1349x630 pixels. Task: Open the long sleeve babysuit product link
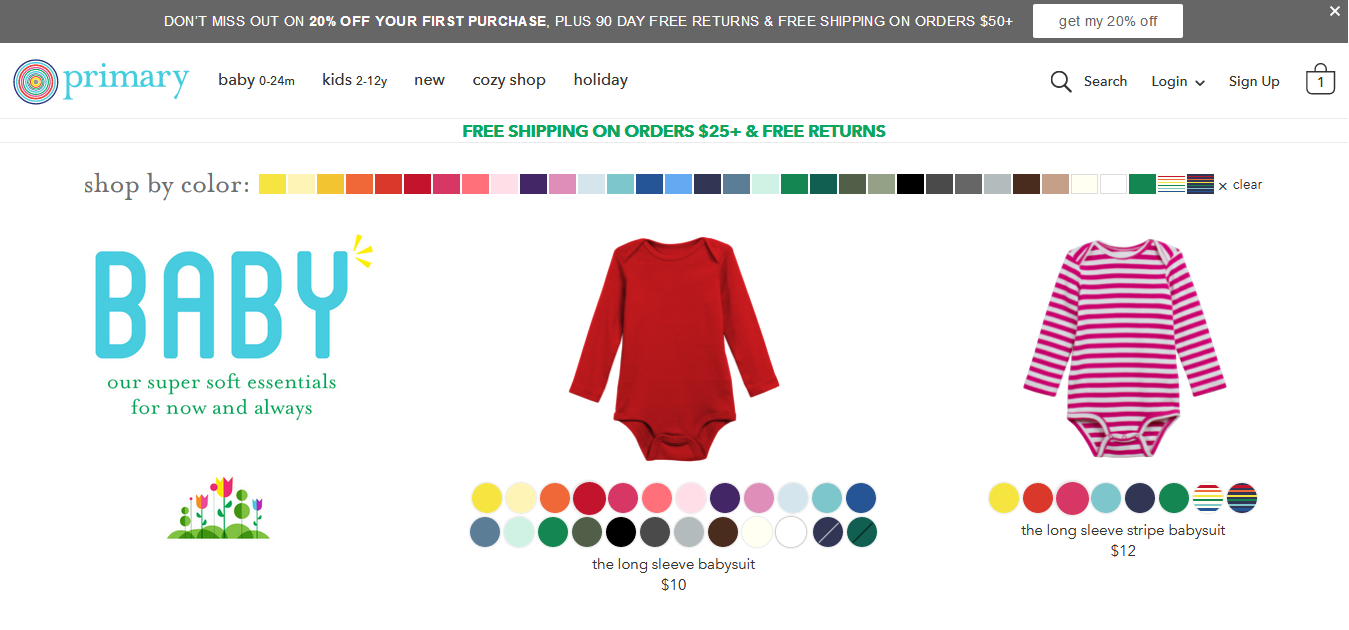coord(673,564)
